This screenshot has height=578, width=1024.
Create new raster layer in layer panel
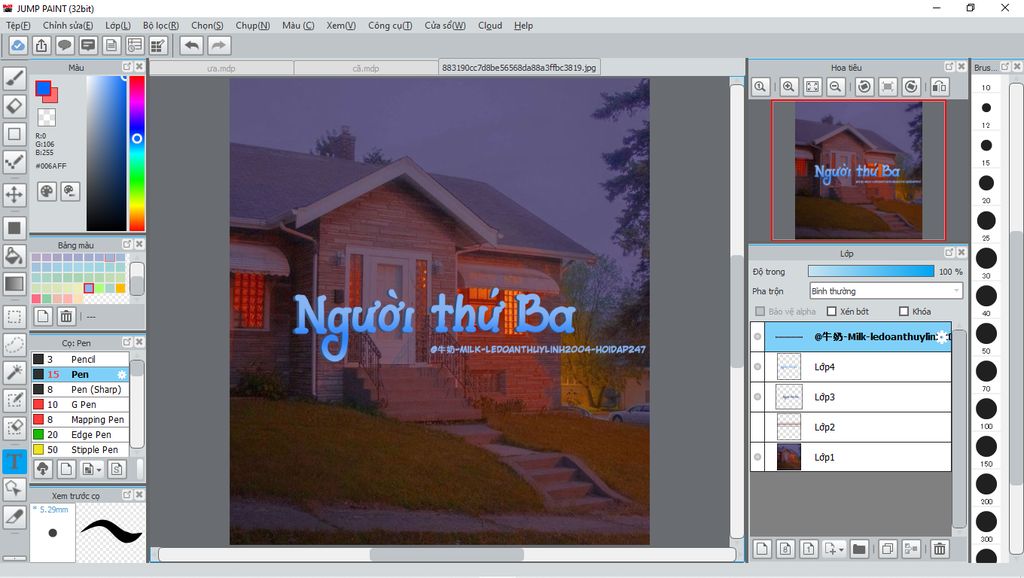762,549
